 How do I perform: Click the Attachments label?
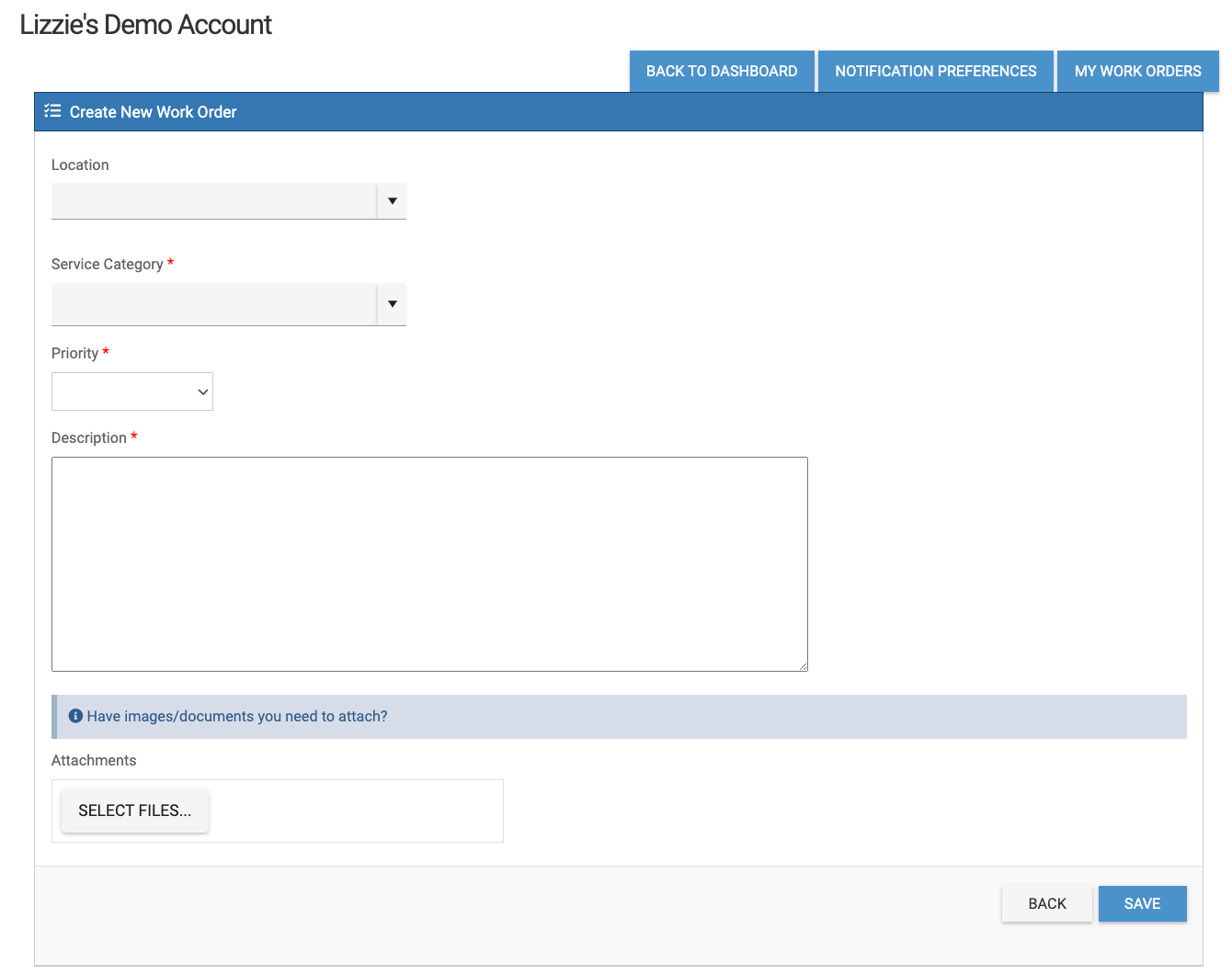click(x=94, y=760)
